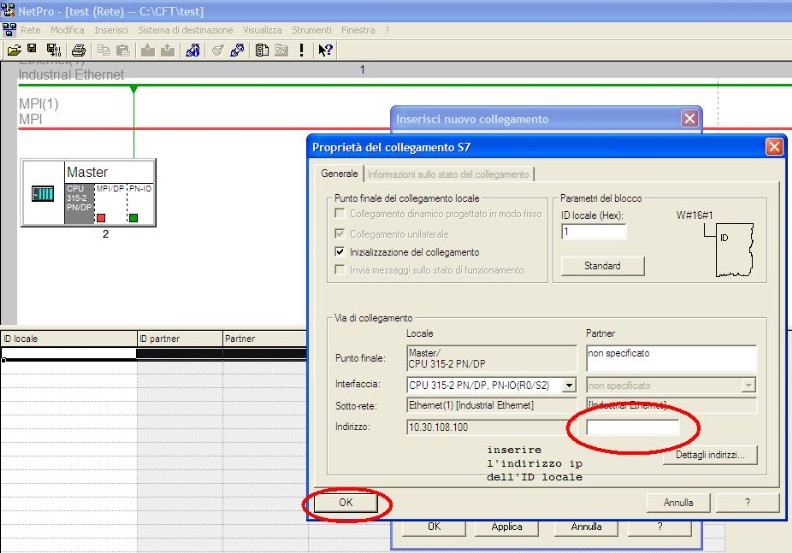Click the partner Indirizzo input field
The height and width of the screenshot is (553, 792).
(x=632, y=427)
